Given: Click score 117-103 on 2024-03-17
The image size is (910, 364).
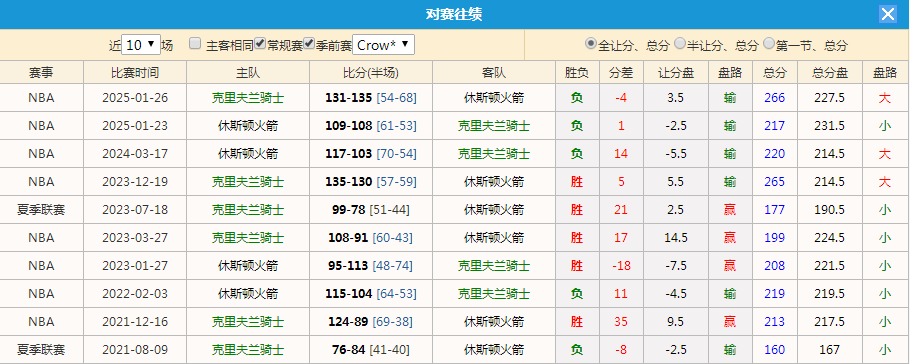Looking at the screenshot, I should pyautogui.click(x=348, y=154).
